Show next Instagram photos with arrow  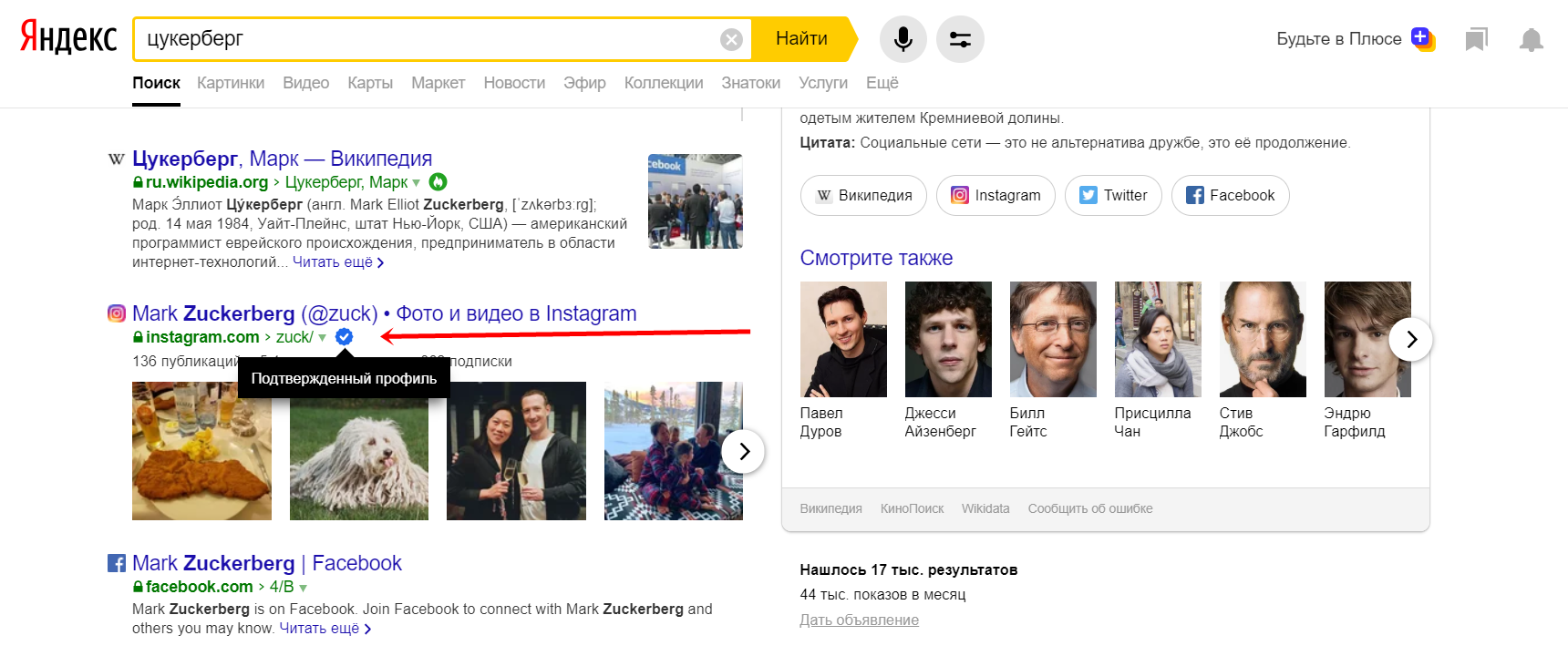(x=744, y=451)
